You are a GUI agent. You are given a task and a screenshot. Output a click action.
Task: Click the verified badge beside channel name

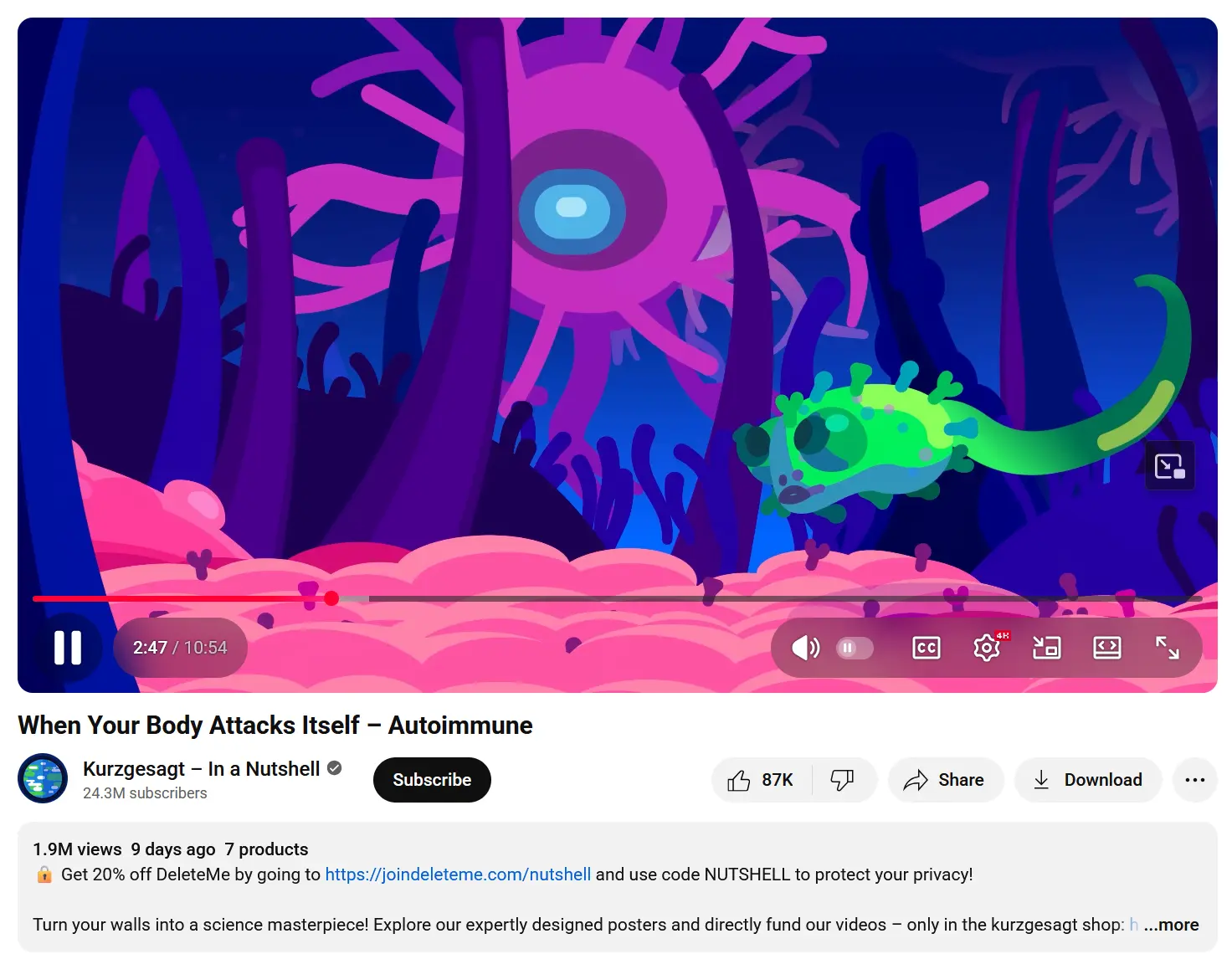click(335, 768)
